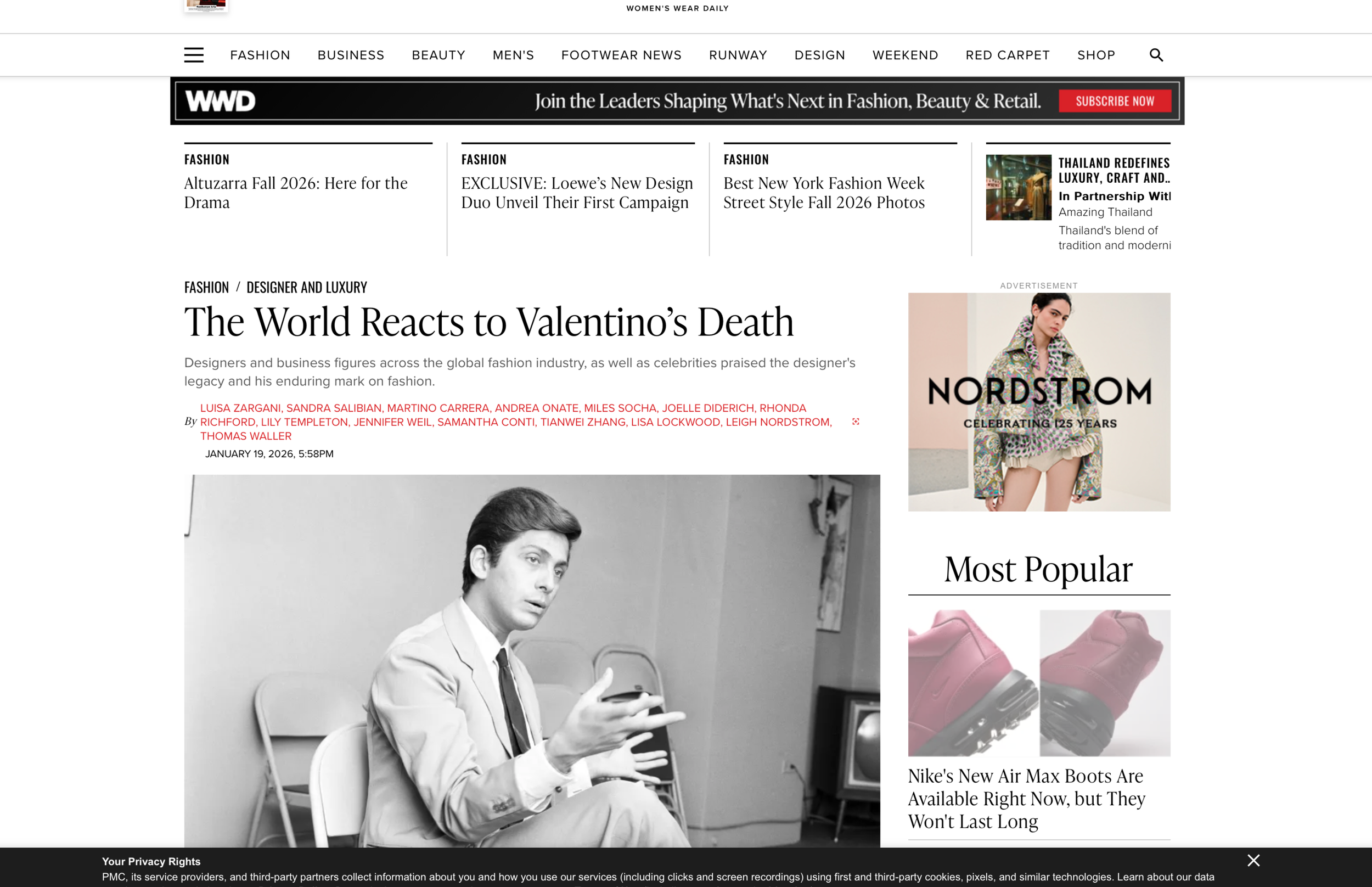The height and width of the screenshot is (887, 1372).
Task: Open author Luisa Zargani's page
Action: (240, 408)
